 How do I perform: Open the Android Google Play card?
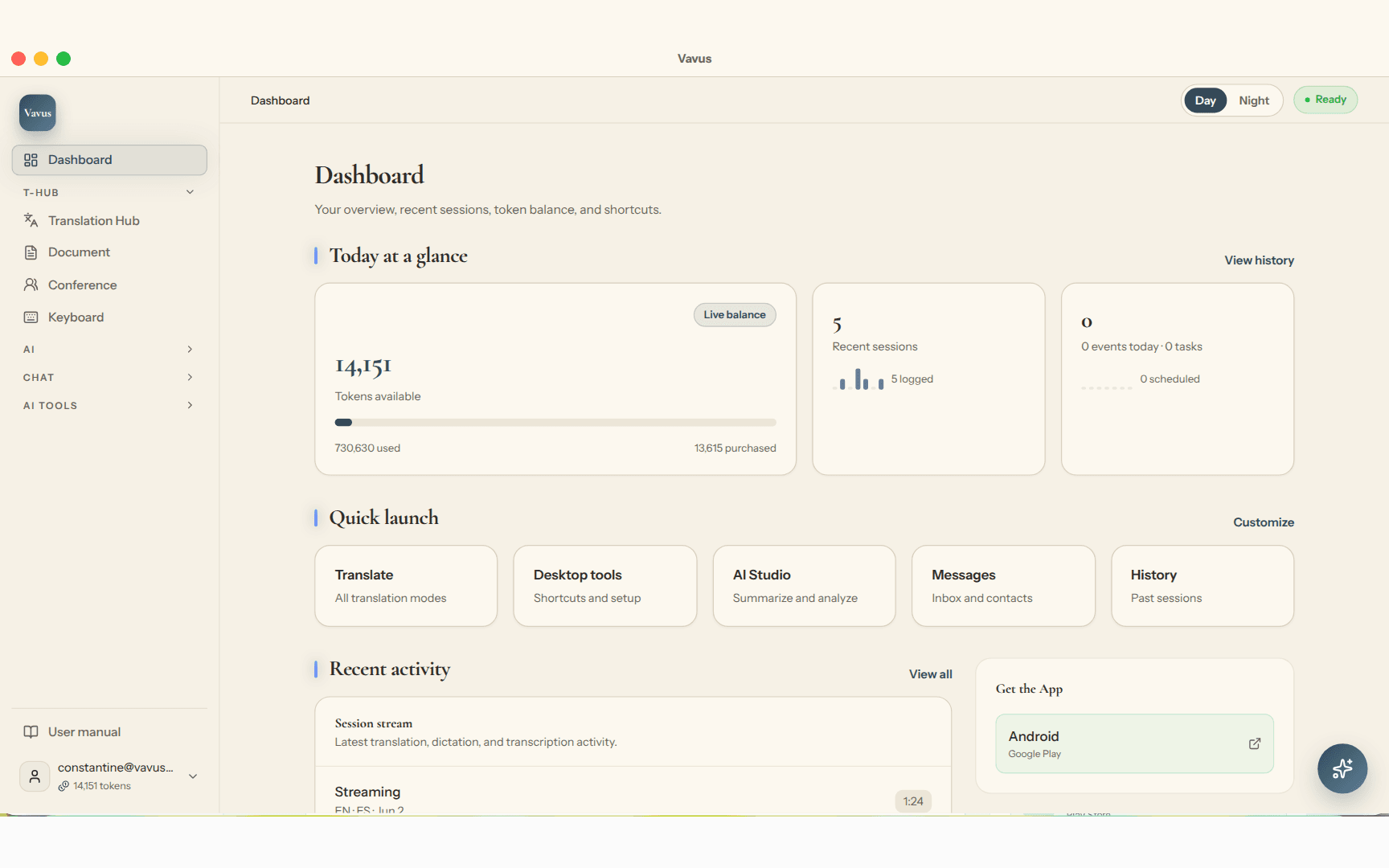pyautogui.click(x=1134, y=743)
